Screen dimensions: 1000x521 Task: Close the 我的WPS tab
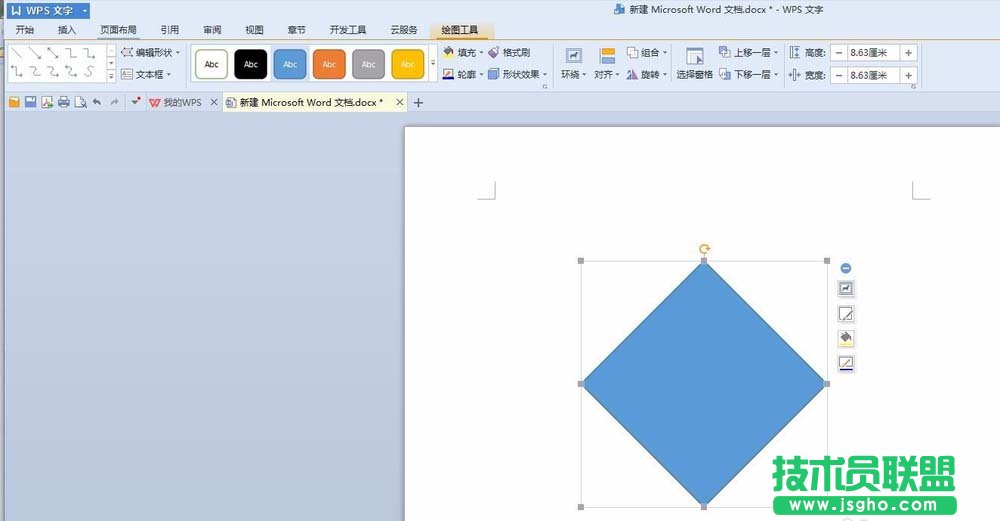[213, 102]
